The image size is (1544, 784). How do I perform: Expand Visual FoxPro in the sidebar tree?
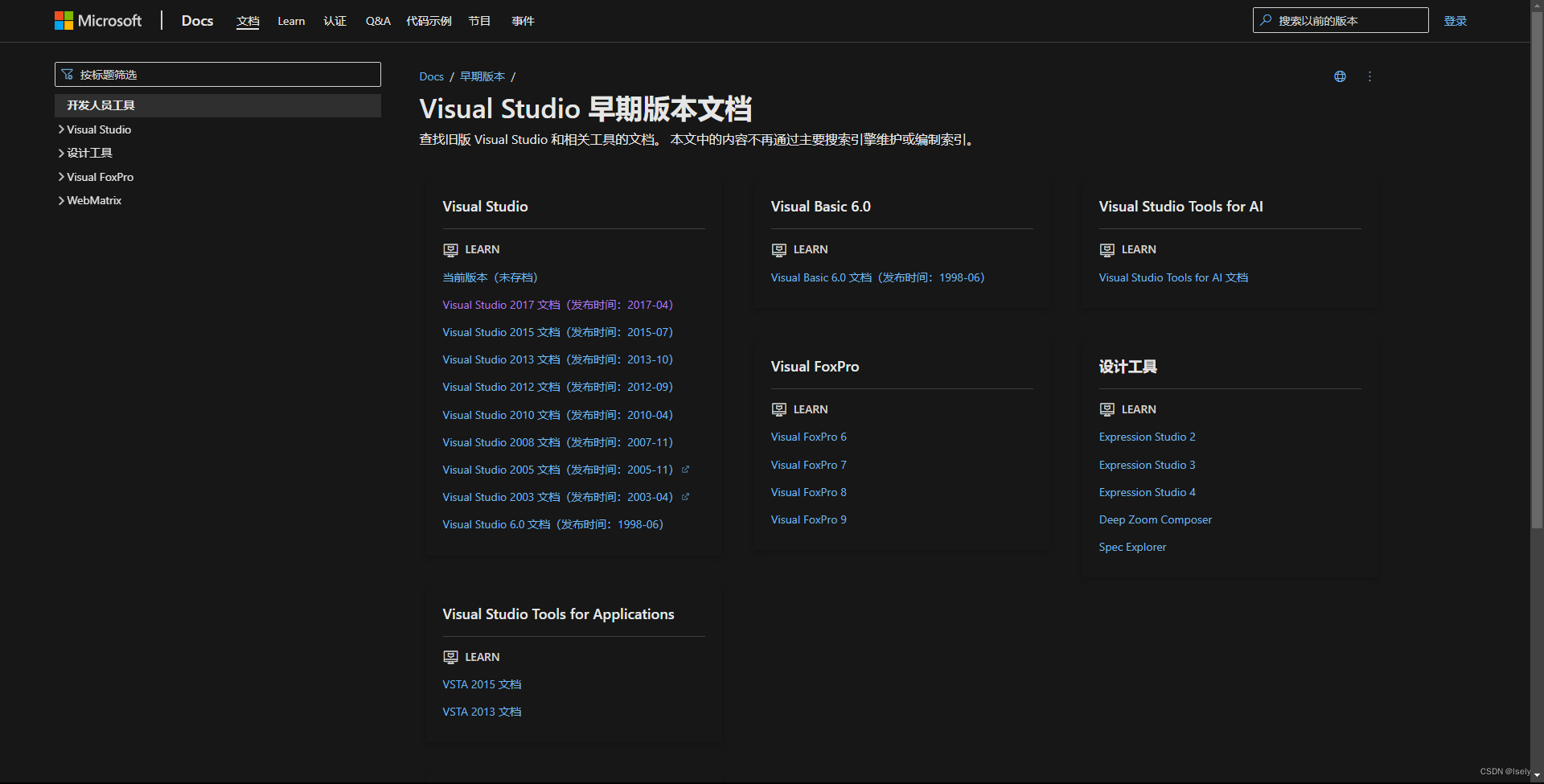61,177
